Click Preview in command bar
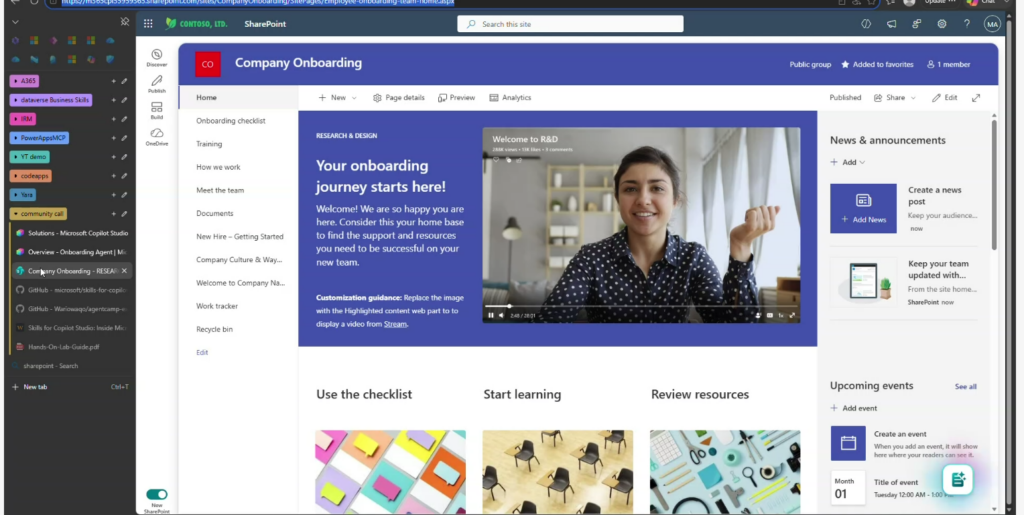The width and height of the screenshot is (1024, 515). point(456,98)
